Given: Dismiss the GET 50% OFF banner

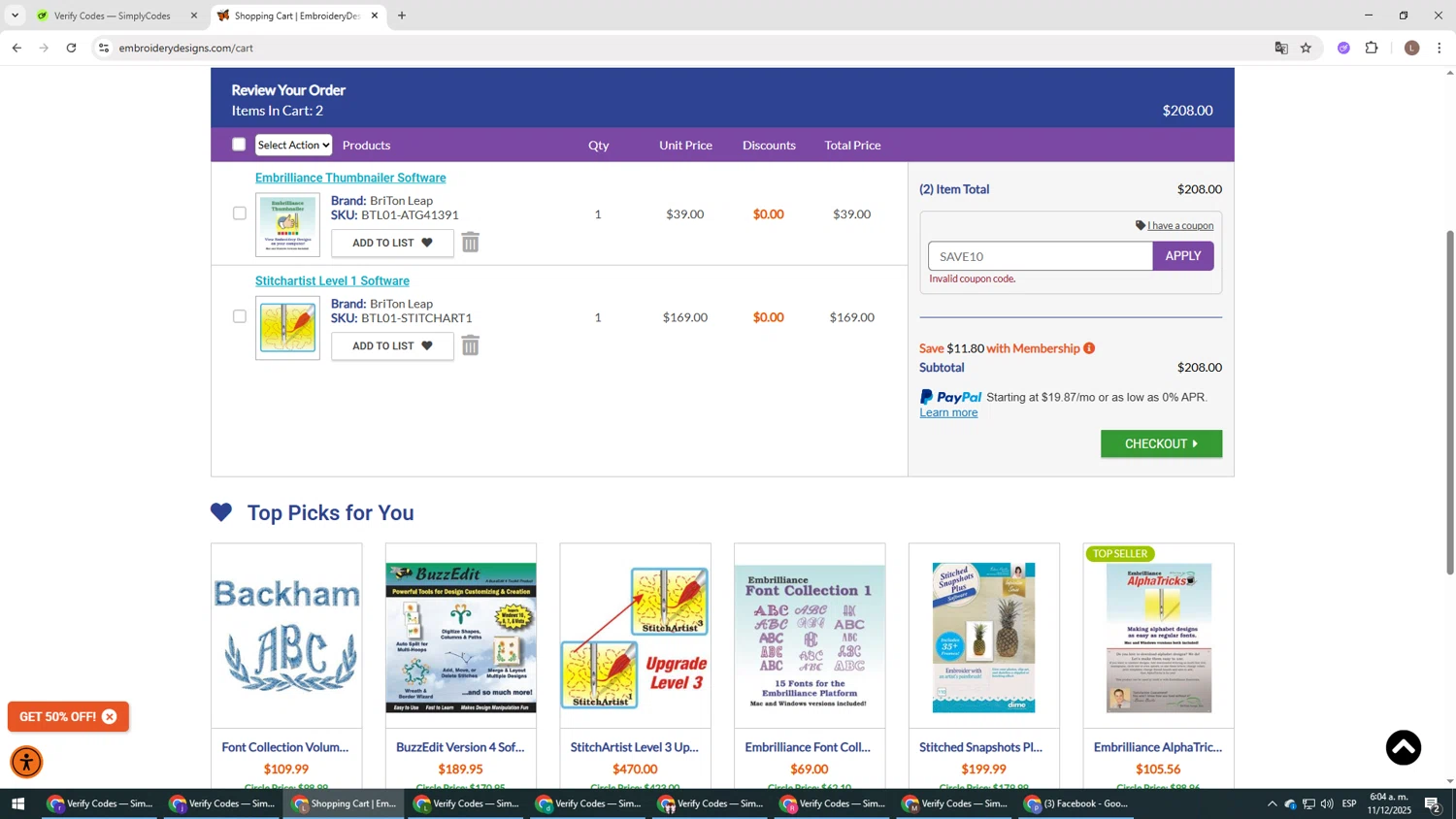Looking at the screenshot, I should pyautogui.click(x=110, y=717).
